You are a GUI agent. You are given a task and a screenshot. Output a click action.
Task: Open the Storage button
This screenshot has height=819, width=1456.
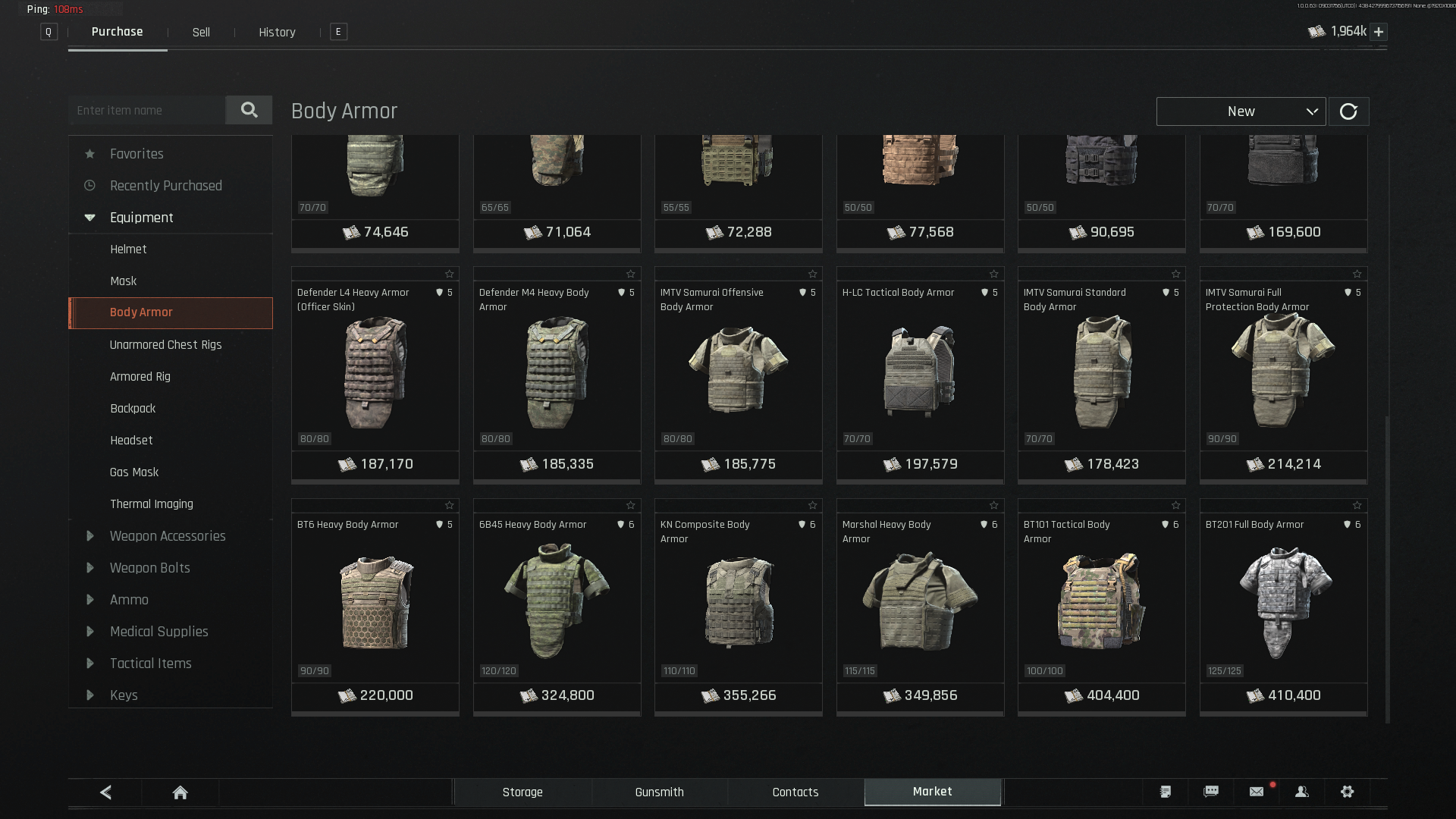522,792
